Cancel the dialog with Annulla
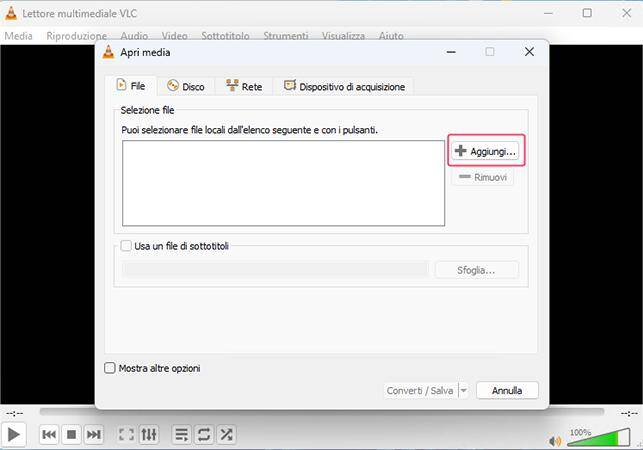643x450 pixels. pyautogui.click(x=507, y=391)
